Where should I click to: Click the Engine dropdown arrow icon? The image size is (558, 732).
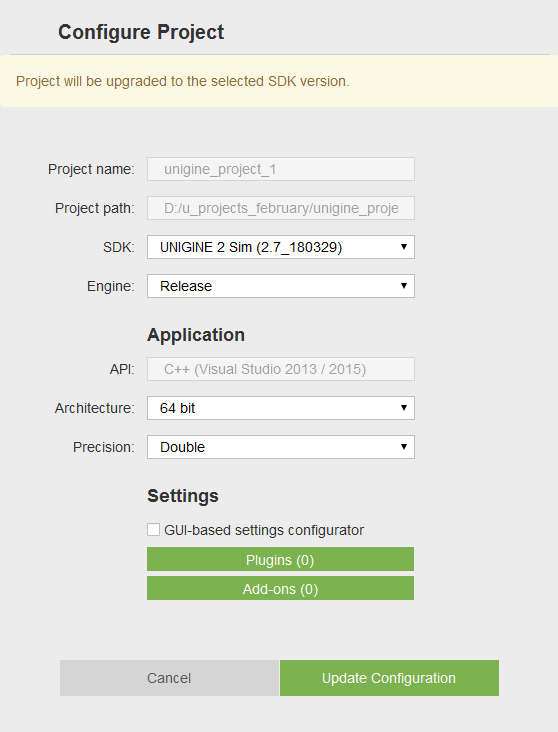(404, 286)
